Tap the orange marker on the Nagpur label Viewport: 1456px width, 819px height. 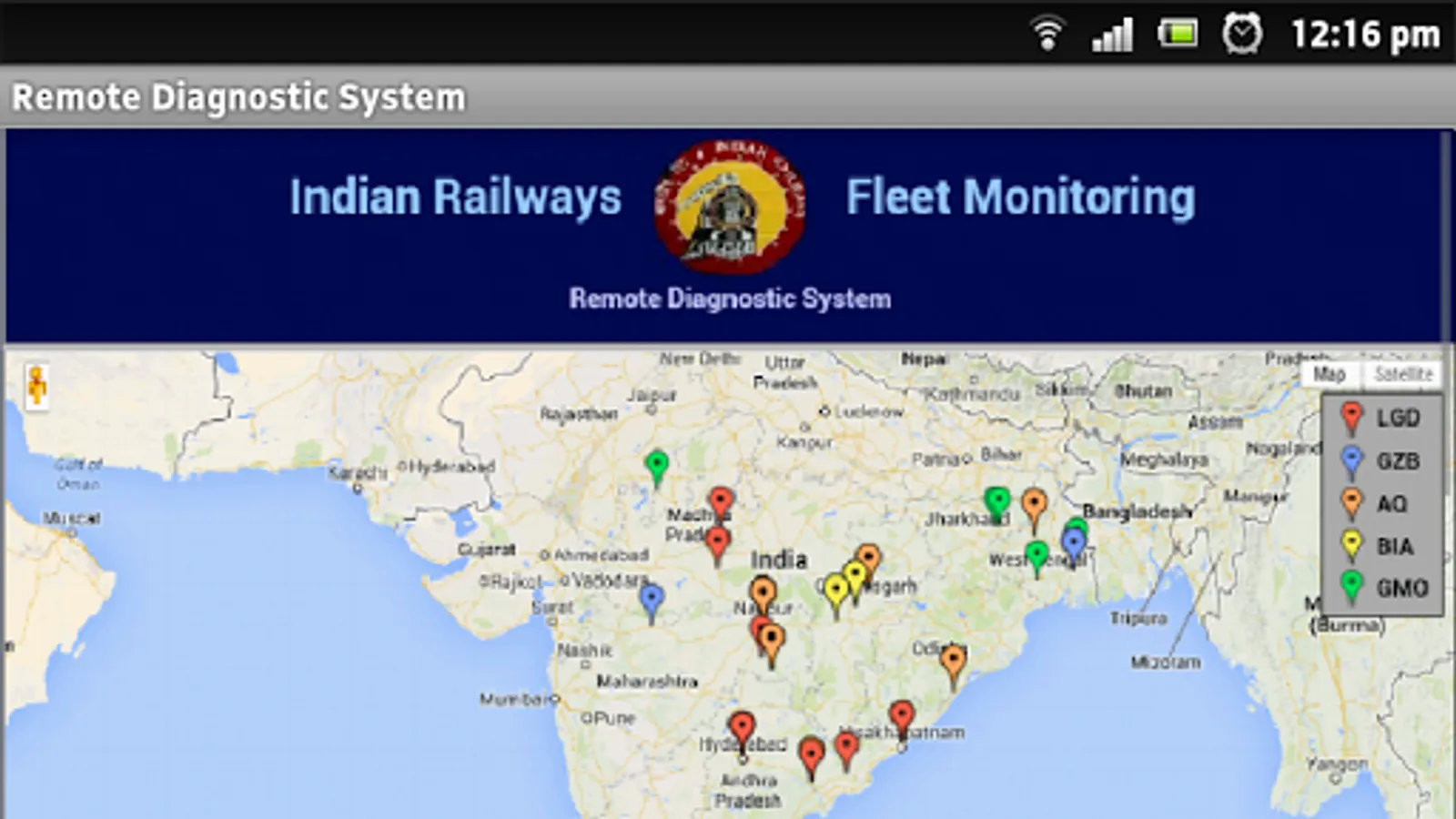click(763, 594)
